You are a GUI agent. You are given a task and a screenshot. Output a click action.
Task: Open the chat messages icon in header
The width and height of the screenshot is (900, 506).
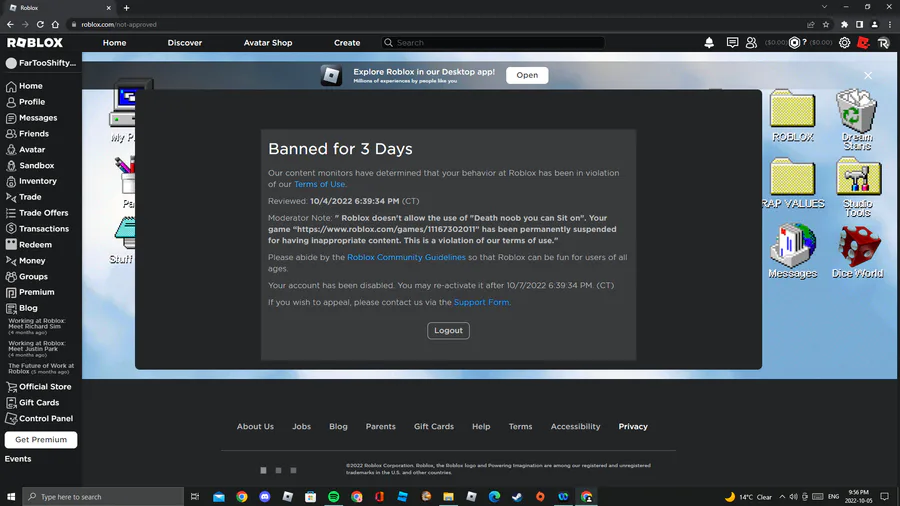(732, 42)
